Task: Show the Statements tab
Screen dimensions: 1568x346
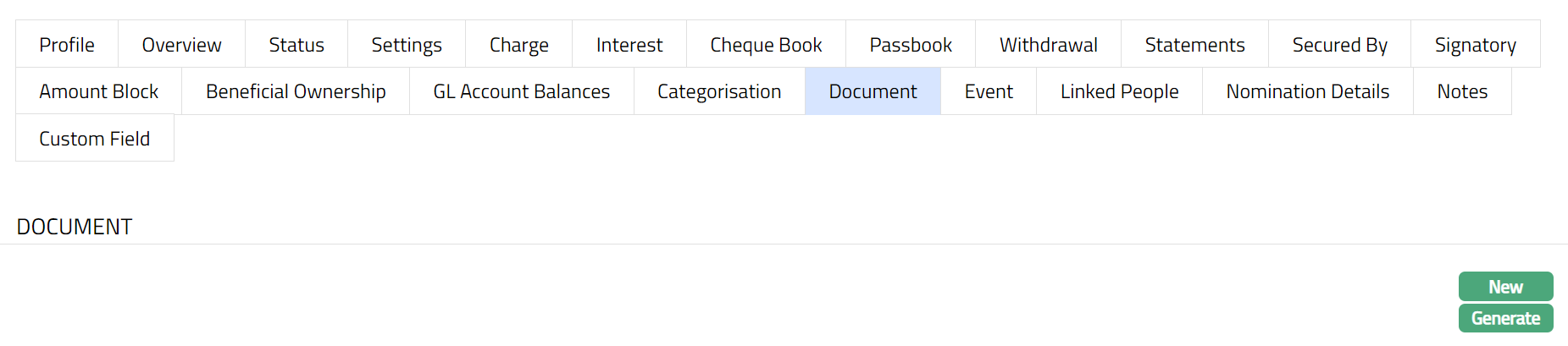Action: 1194,45
